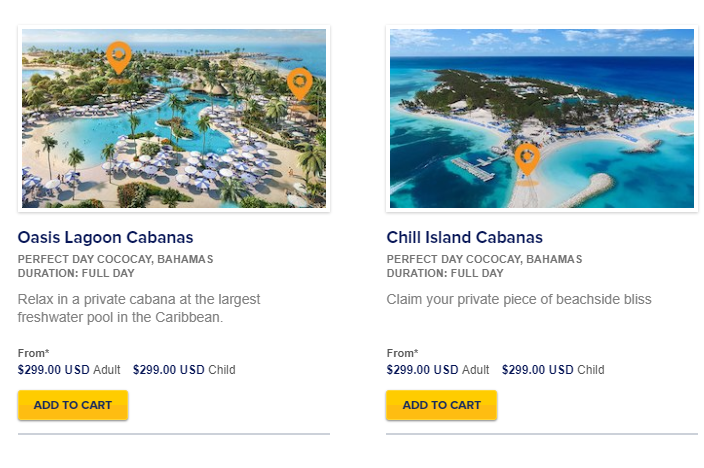
Task: Add Oasis Lagoon Cabanas to cart
Action: point(73,405)
